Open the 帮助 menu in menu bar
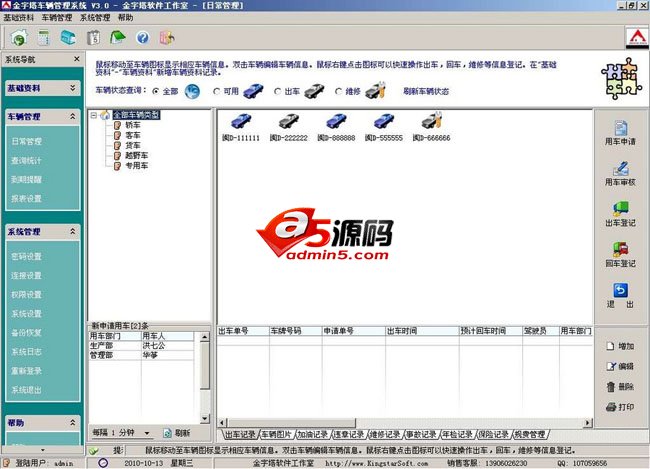 125,18
